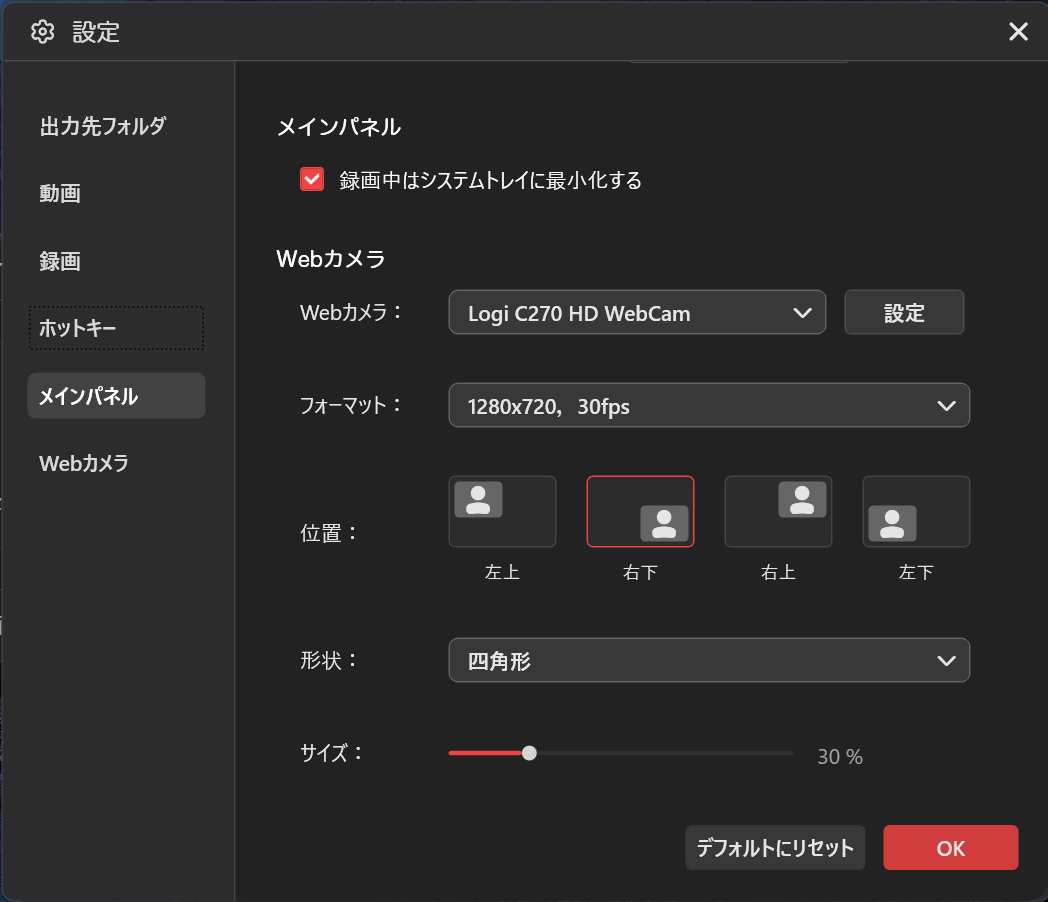Screen dimensions: 1048x902
Task: Confirm settings with the OK button
Action: pos(950,848)
